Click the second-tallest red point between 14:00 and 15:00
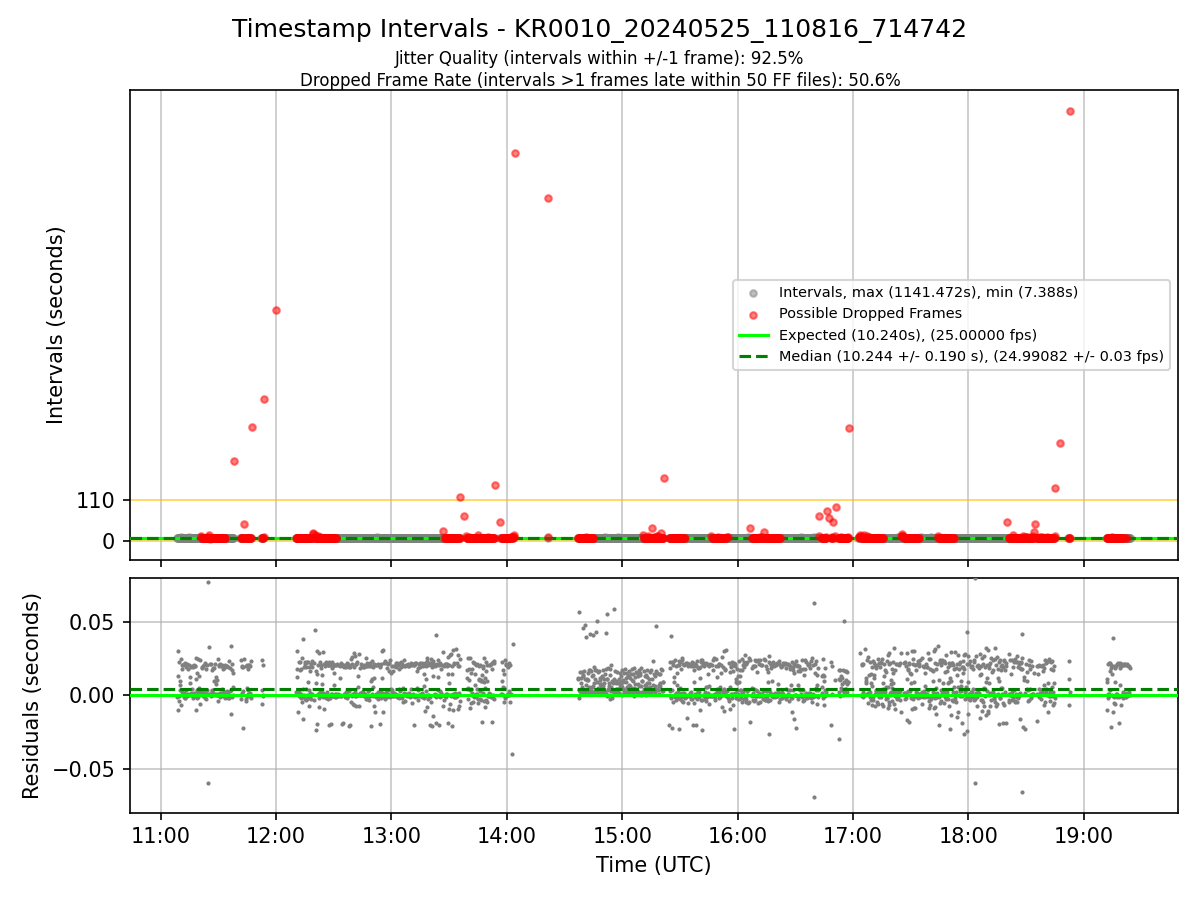Viewport: 1200px width, 900px height. tap(548, 198)
